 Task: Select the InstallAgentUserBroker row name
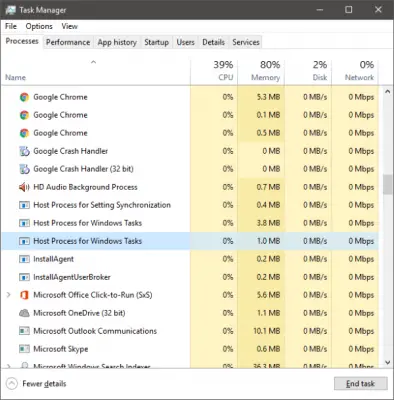72,277
